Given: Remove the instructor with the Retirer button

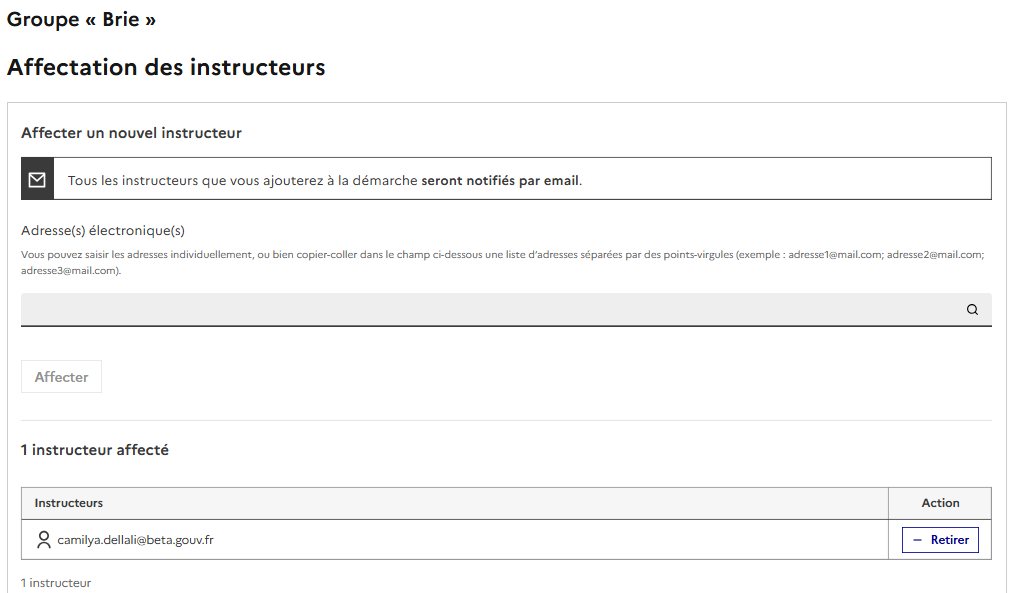Looking at the screenshot, I should tap(940, 540).
